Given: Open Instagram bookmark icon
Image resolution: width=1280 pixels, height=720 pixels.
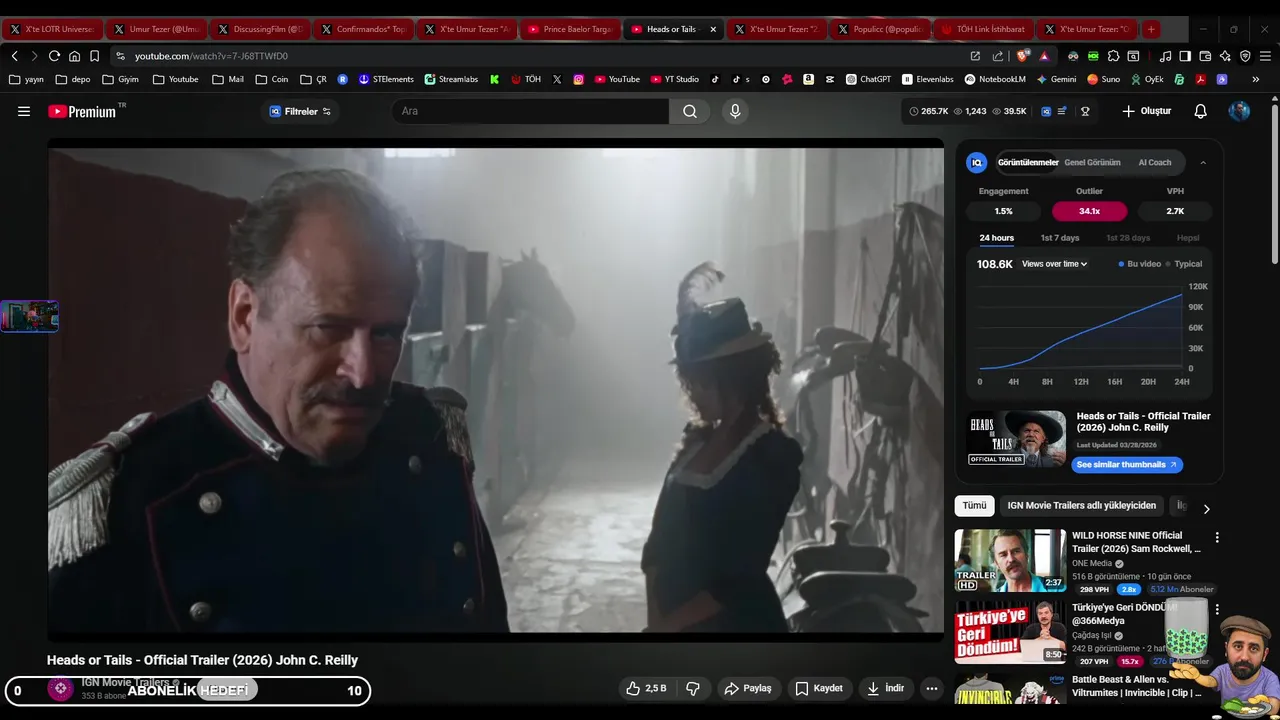Looking at the screenshot, I should [x=578, y=79].
